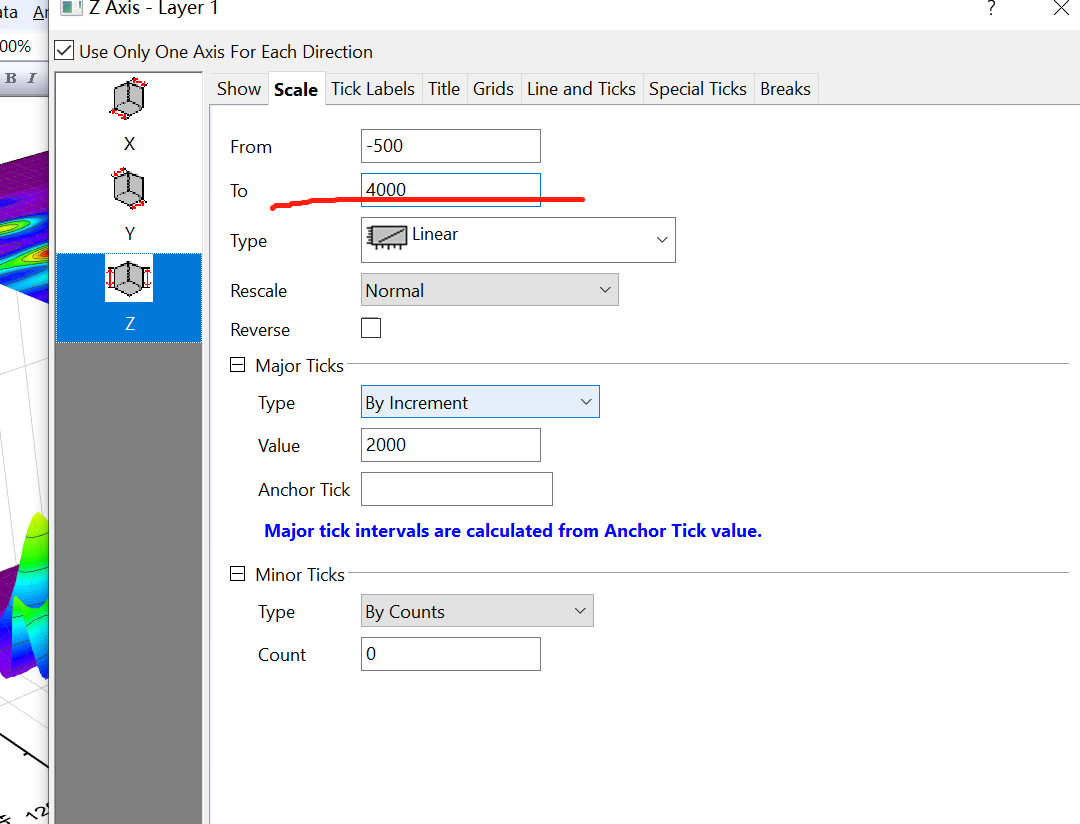
Task: Click the Z Axis dialog title bar icon
Action: (x=70, y=8)
